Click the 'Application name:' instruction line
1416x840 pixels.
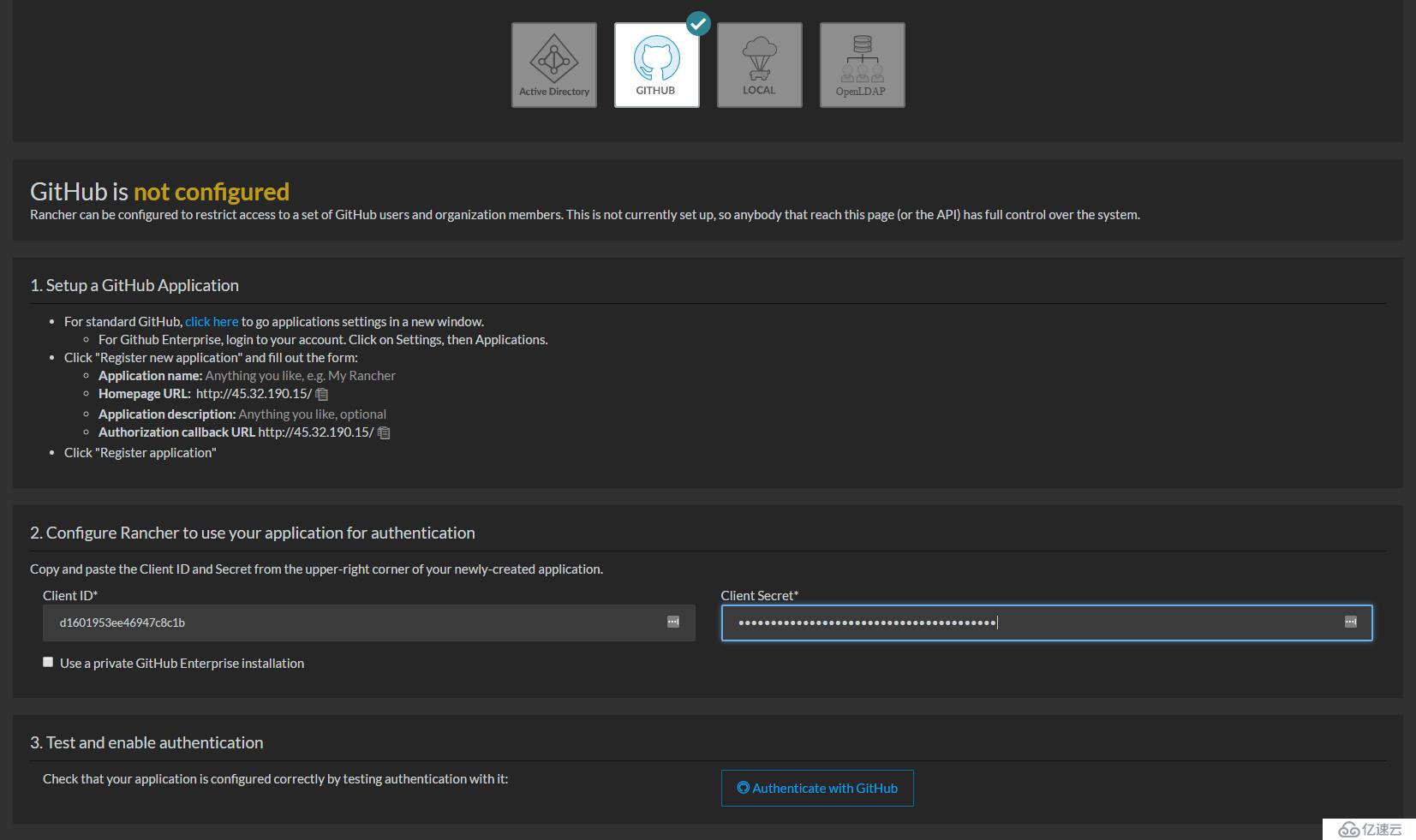click(247, 376)
